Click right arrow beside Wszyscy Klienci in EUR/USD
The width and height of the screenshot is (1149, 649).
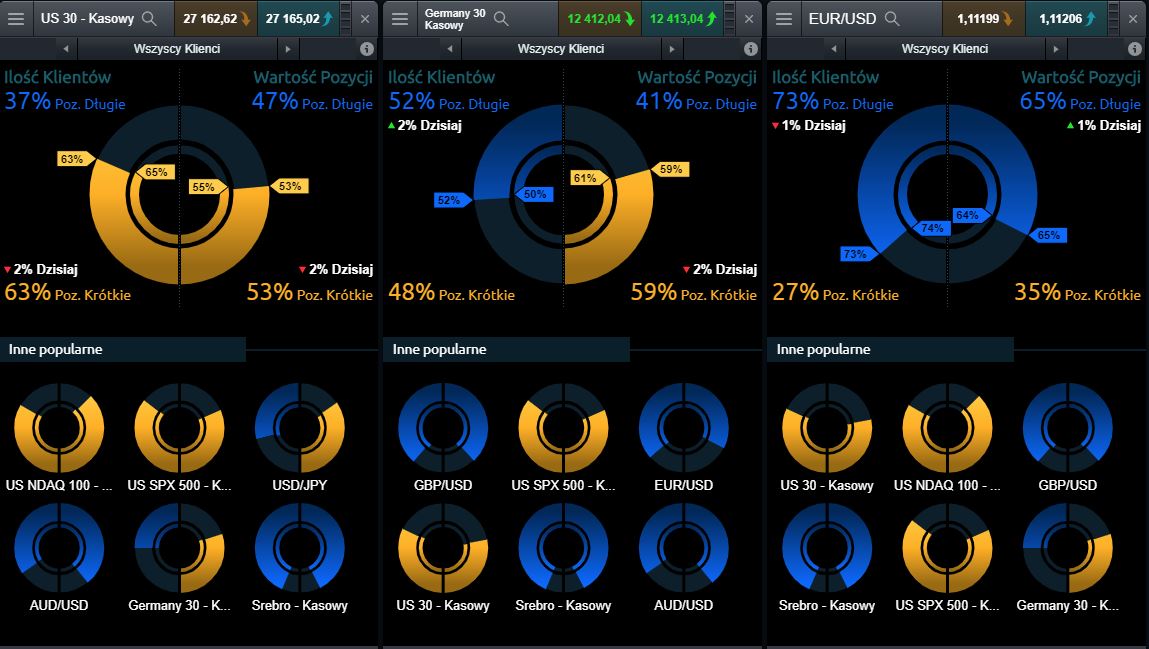coord(1055,49)
